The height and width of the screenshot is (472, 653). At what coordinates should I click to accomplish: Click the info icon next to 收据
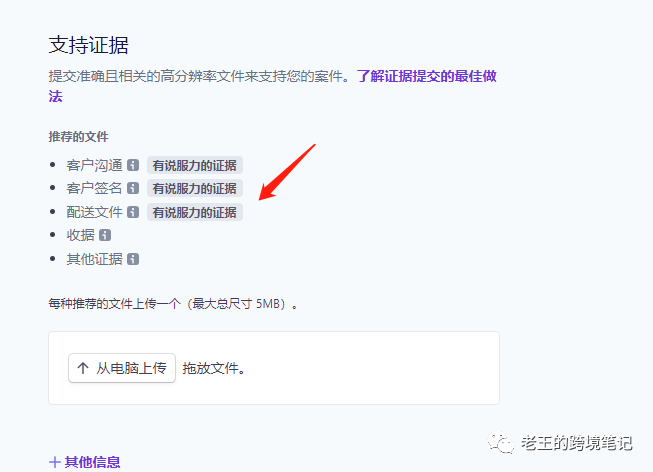pyautogui.click(x=105, y=236)
